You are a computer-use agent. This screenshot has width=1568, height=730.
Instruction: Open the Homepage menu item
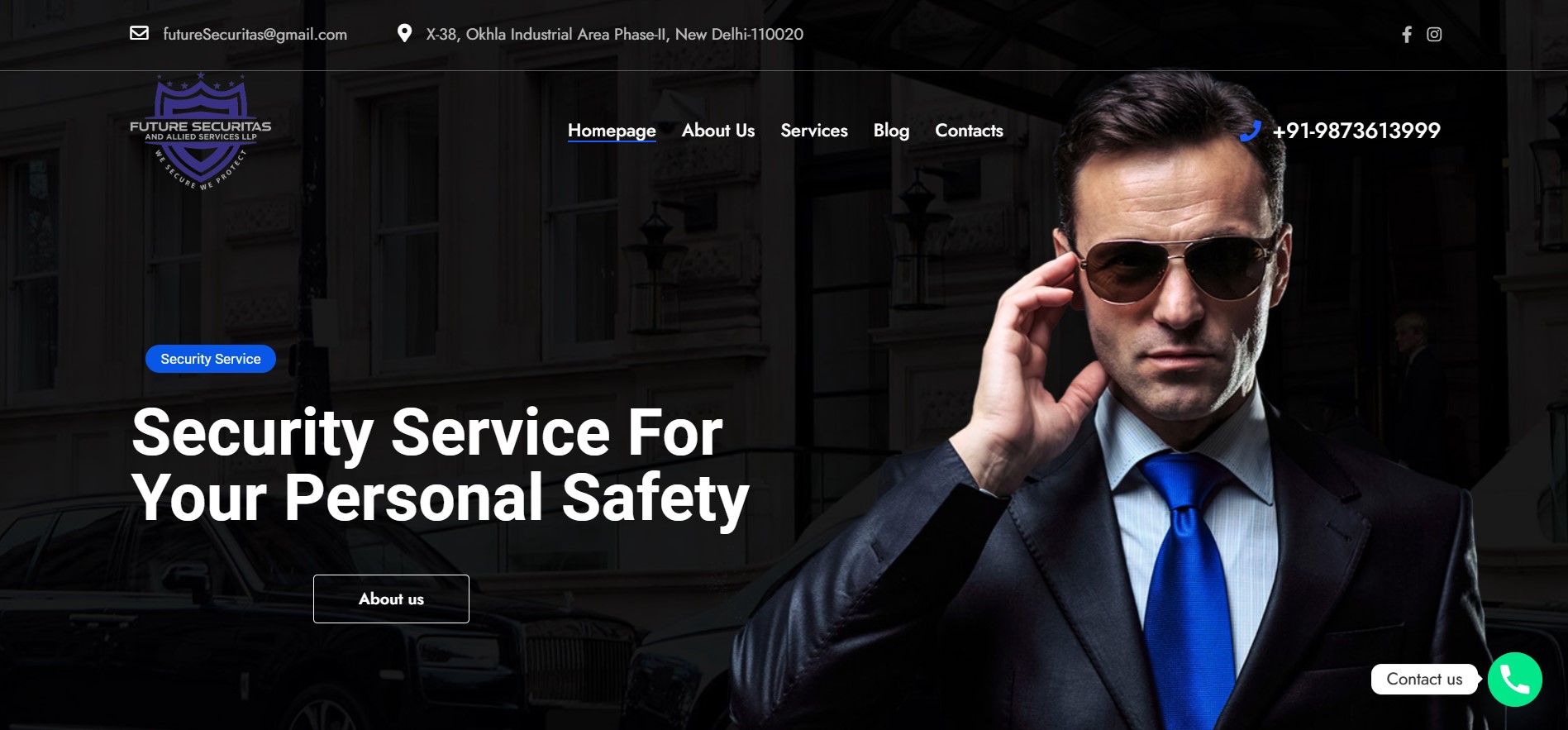tap(612, 131)
